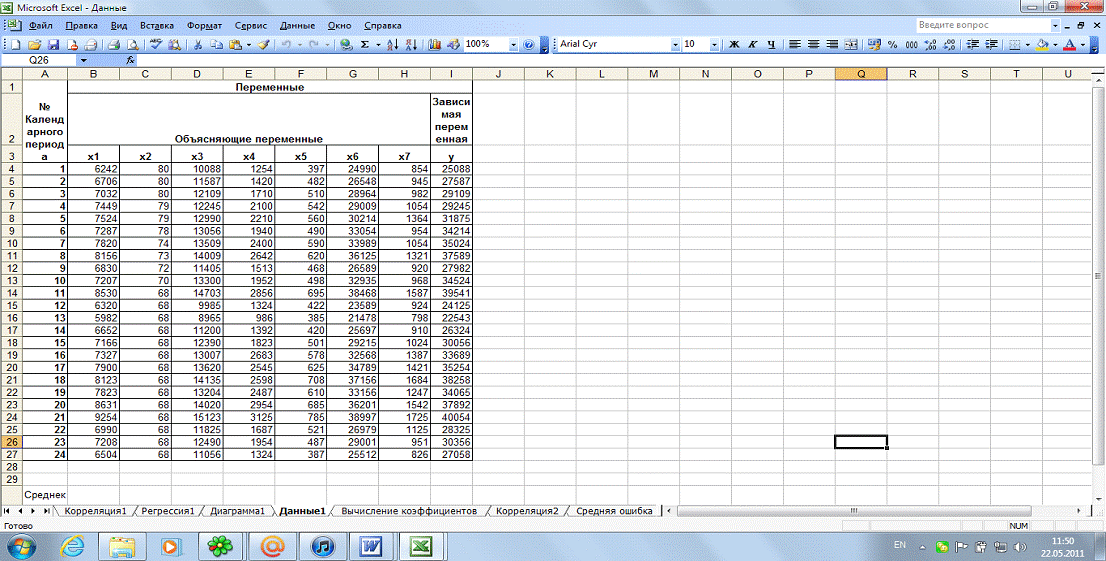
Task: Toggle italic formatting (К button)
Action: 753,45
